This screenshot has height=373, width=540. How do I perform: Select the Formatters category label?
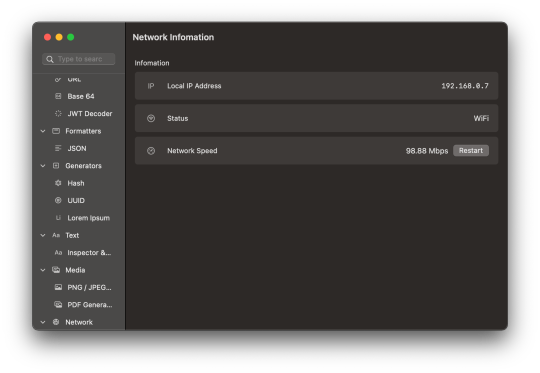83,131
